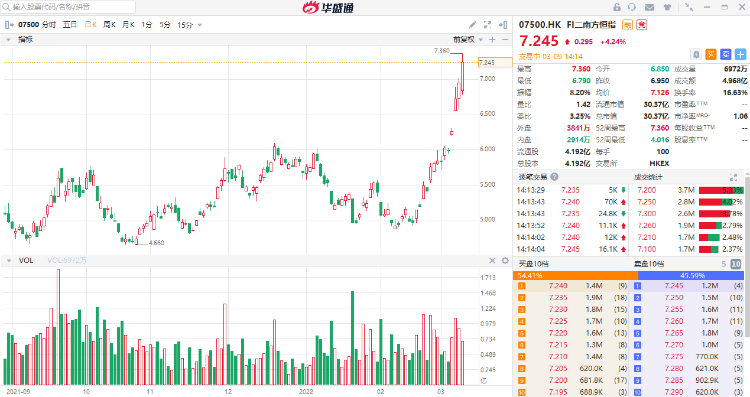This screenshot has height=397, width=750.
Task: Toggle the 10-level order depth button
Action: [736, 264]
